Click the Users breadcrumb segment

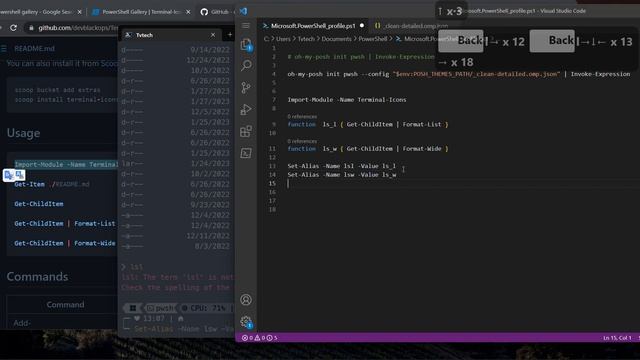[283, 39]
